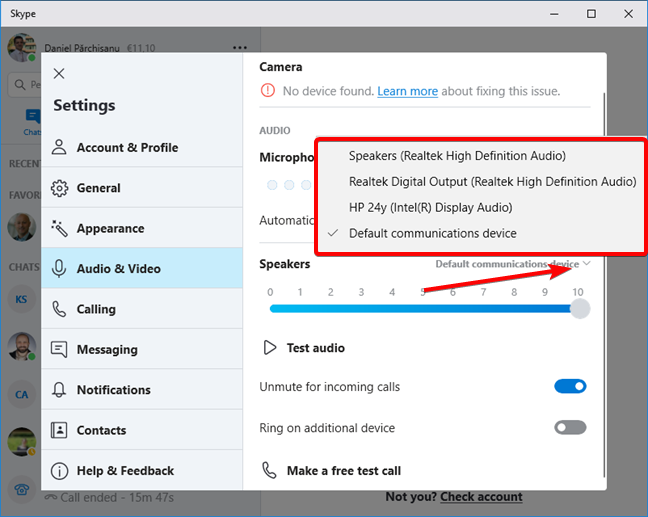Click the Skype credit €11.10 text
The width and height of the screenshot is (648, 517).
click(x=141, y=48)
